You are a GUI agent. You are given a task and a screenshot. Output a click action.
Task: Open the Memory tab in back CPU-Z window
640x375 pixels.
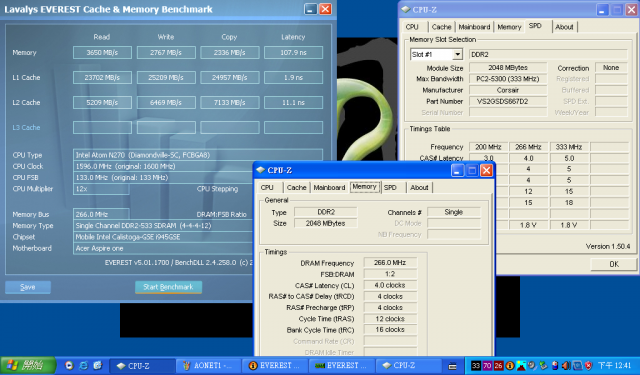(509, 27)
